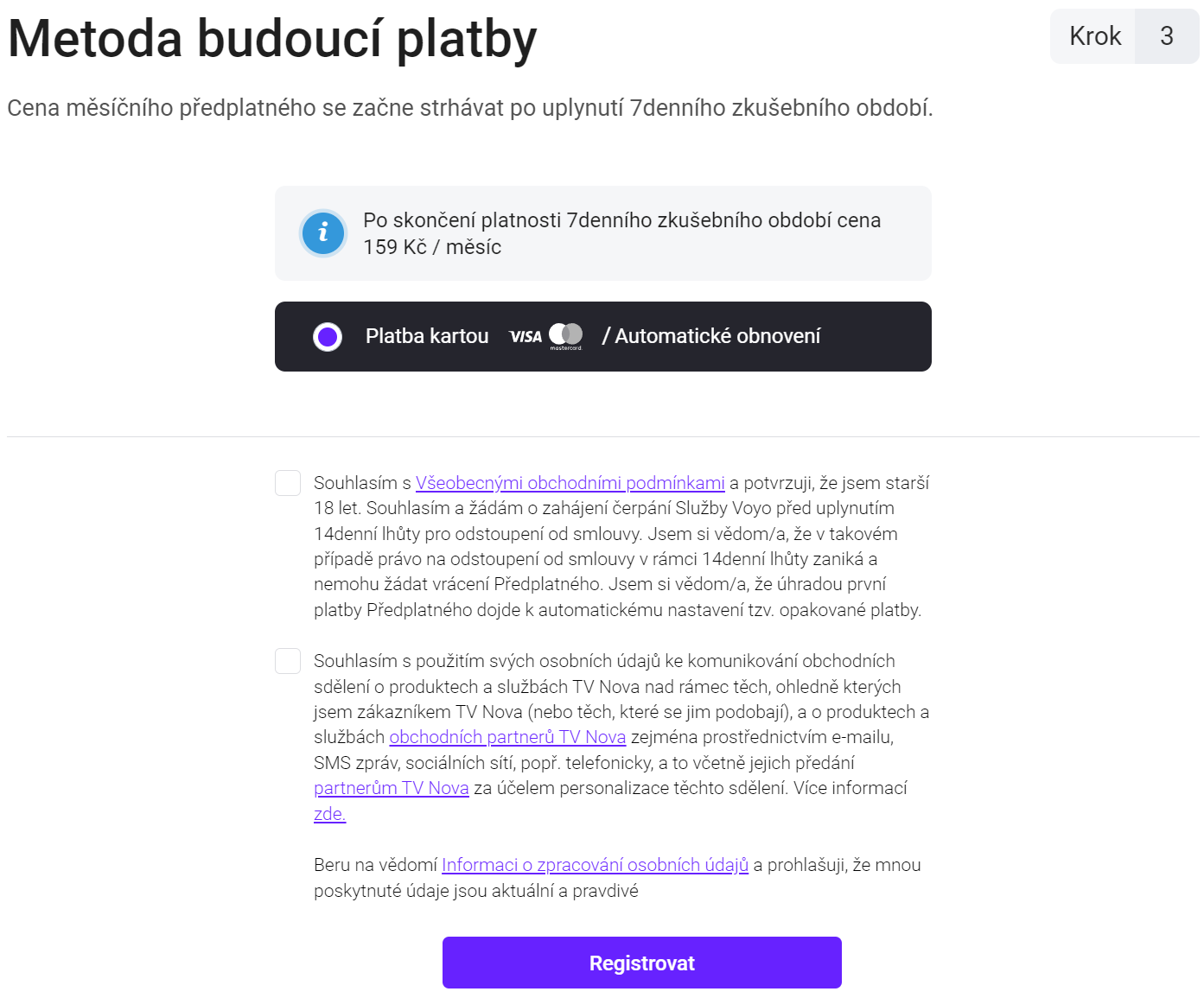Click the 'zde.' more information link
The width and height of the screenshot is (1204, 998).
tap(329, 814)
